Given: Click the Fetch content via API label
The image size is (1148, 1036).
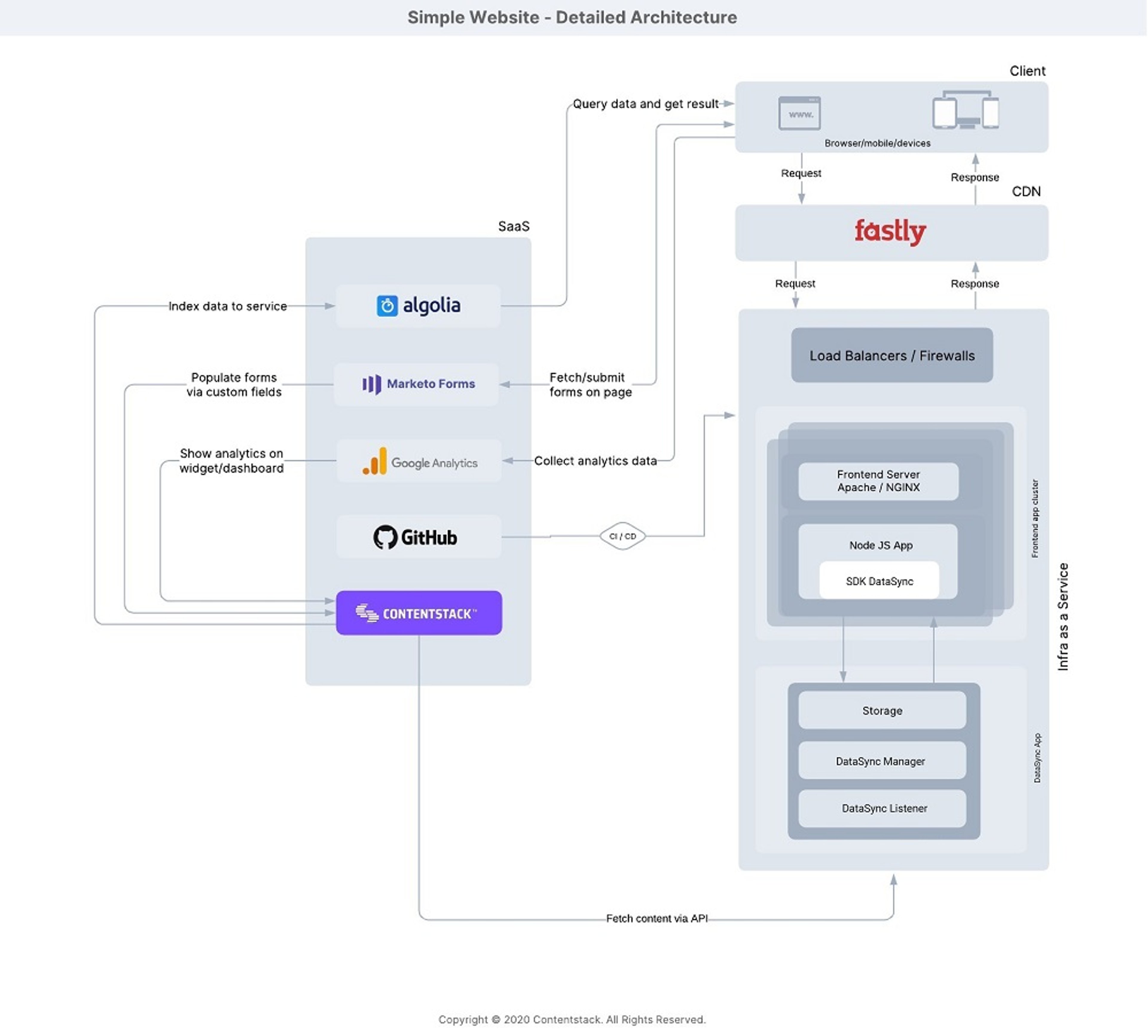Looking at the screenshot, I should (x=657, y=918).
